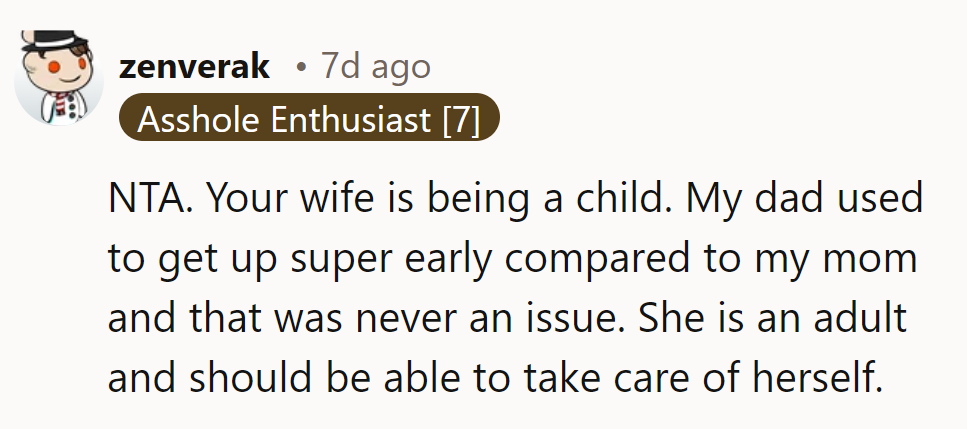The height and width of the screenshot is (429, 967).
Task: Click the [7] number in the flair
Action: [461, 120]
